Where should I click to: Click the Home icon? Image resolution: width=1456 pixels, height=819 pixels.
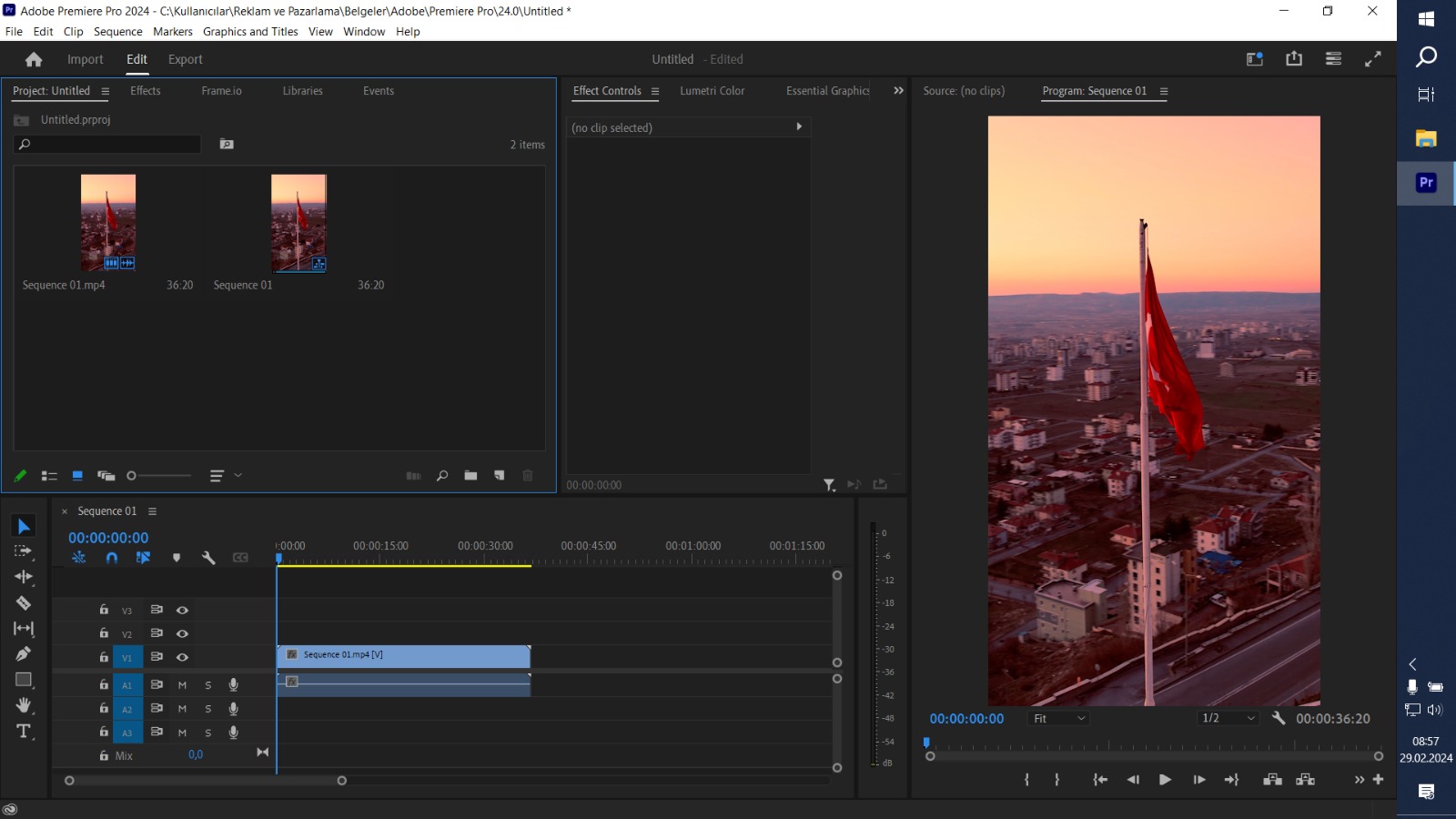pyautogui.click(x=34, y=60)
